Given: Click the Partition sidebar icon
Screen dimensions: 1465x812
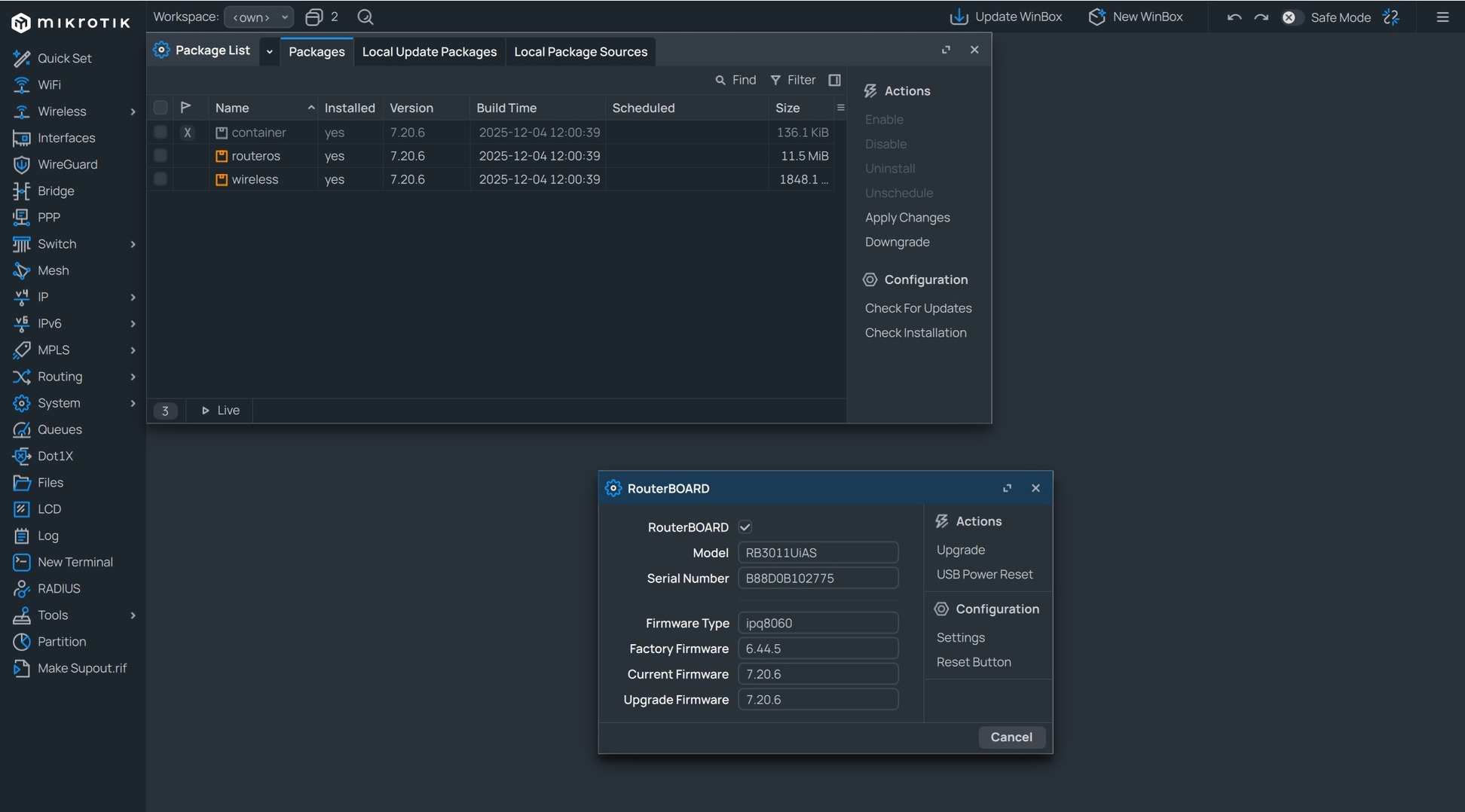Looking at the screenshot, I should coord(22,642).
